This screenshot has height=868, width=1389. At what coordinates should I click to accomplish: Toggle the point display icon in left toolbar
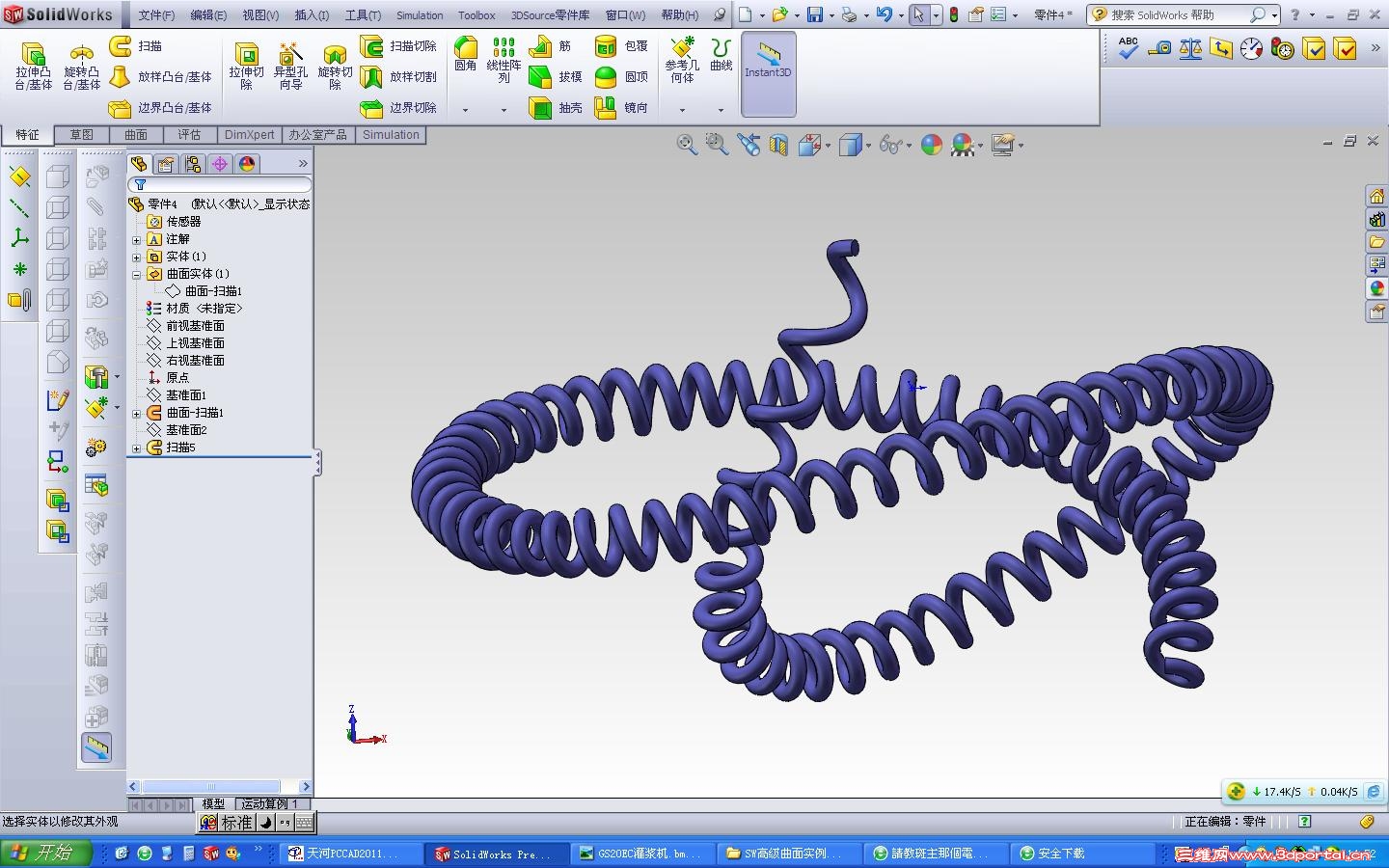(19, 269)
